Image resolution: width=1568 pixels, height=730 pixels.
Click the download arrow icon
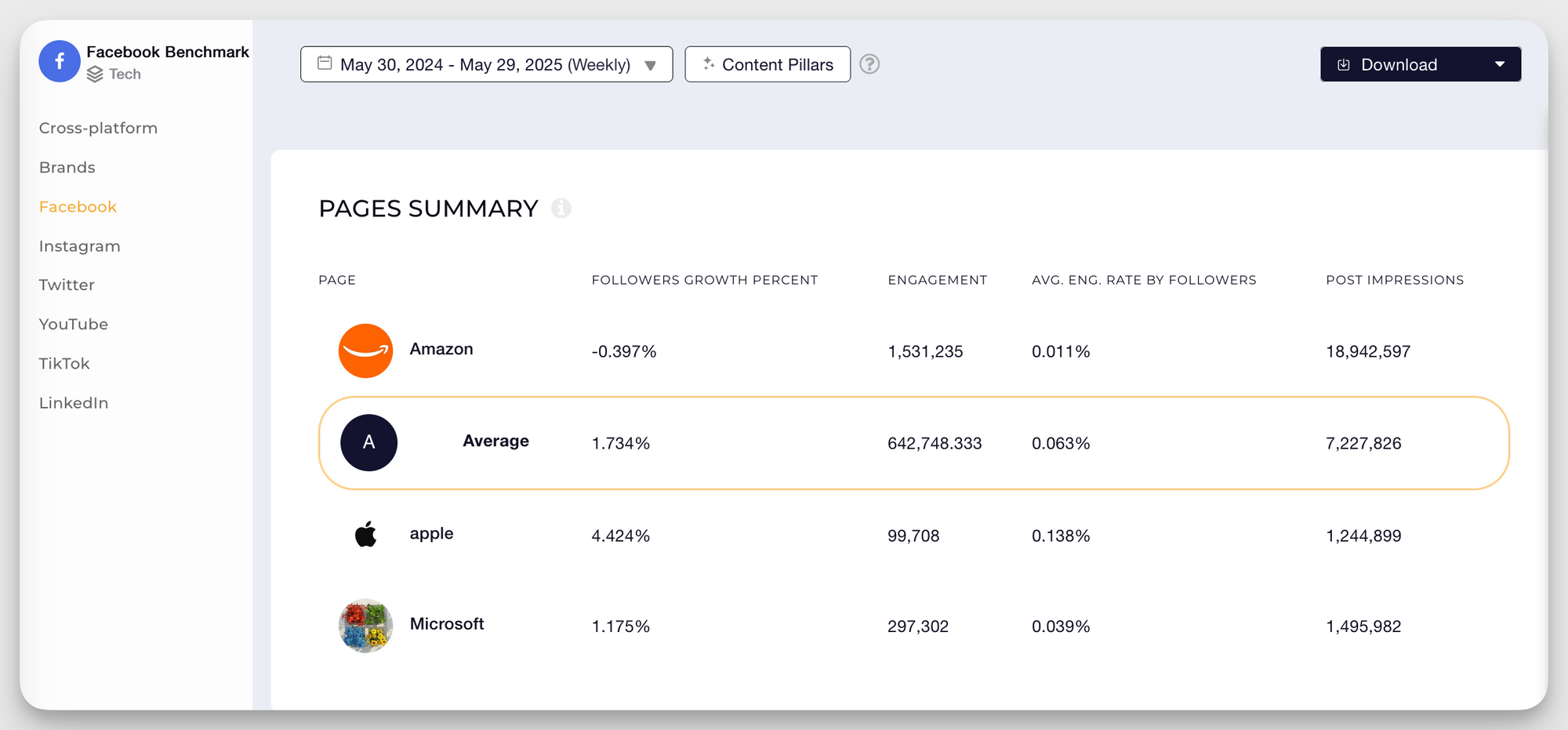(1343, 64)
